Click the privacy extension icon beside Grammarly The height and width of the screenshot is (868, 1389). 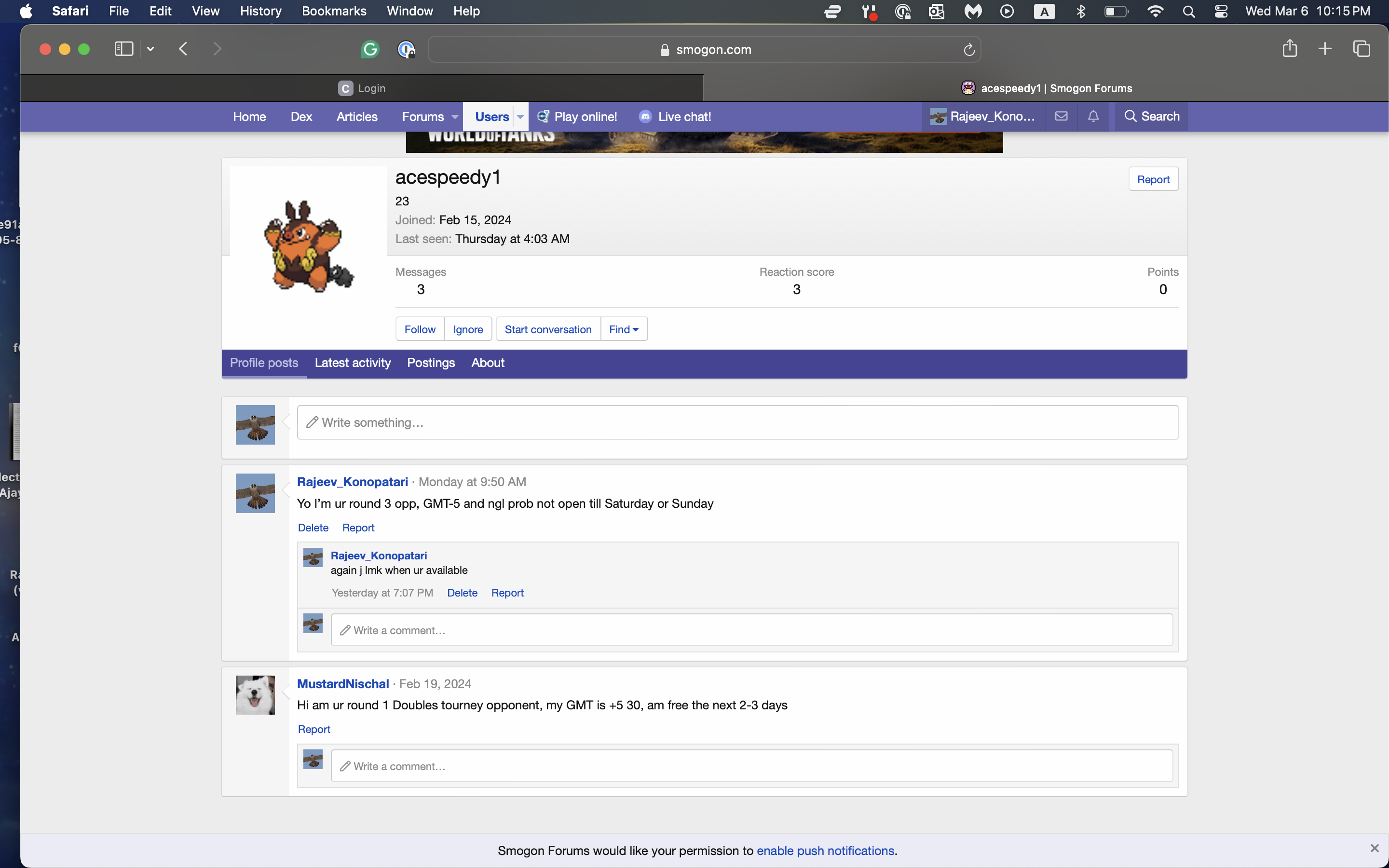(407, 49)
